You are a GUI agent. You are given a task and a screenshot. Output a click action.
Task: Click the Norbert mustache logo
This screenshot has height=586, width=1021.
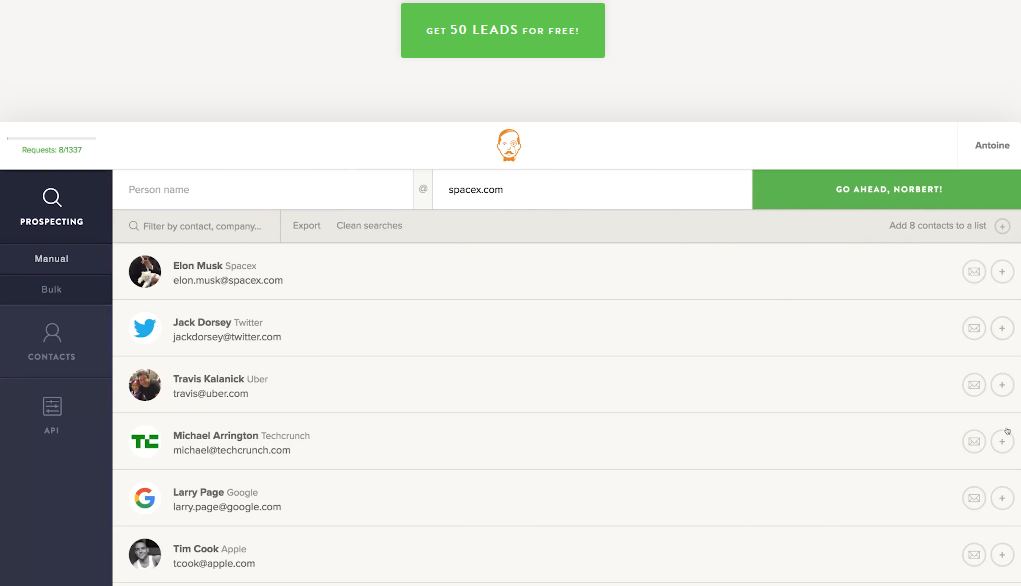point(509,145)
